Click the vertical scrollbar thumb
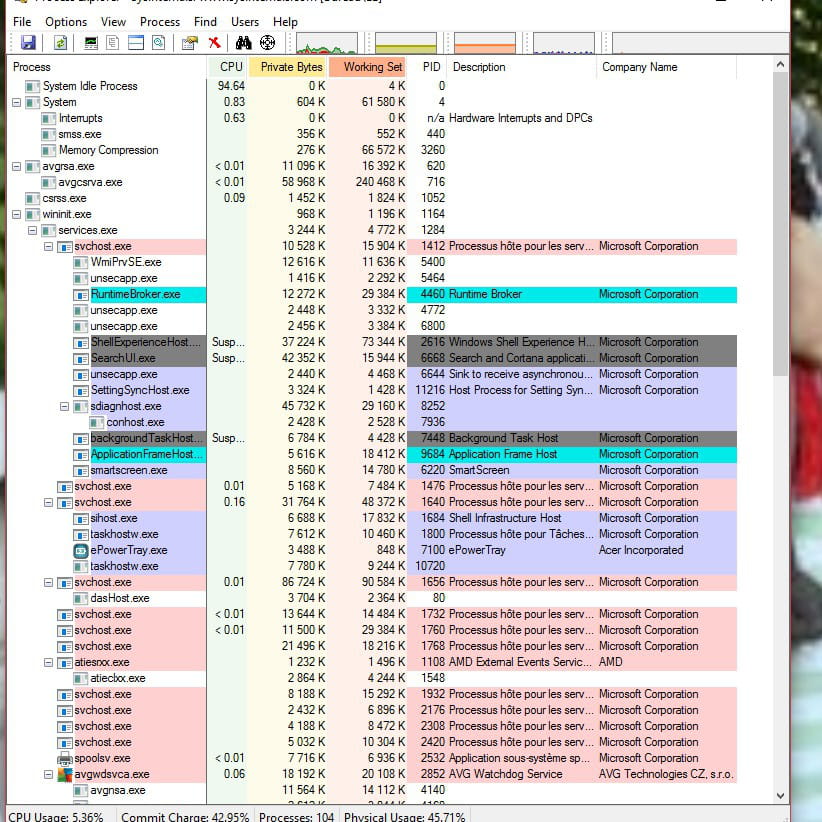Image resolution: width=822 pixels, height=822 pixels. (x=780, y=224)
